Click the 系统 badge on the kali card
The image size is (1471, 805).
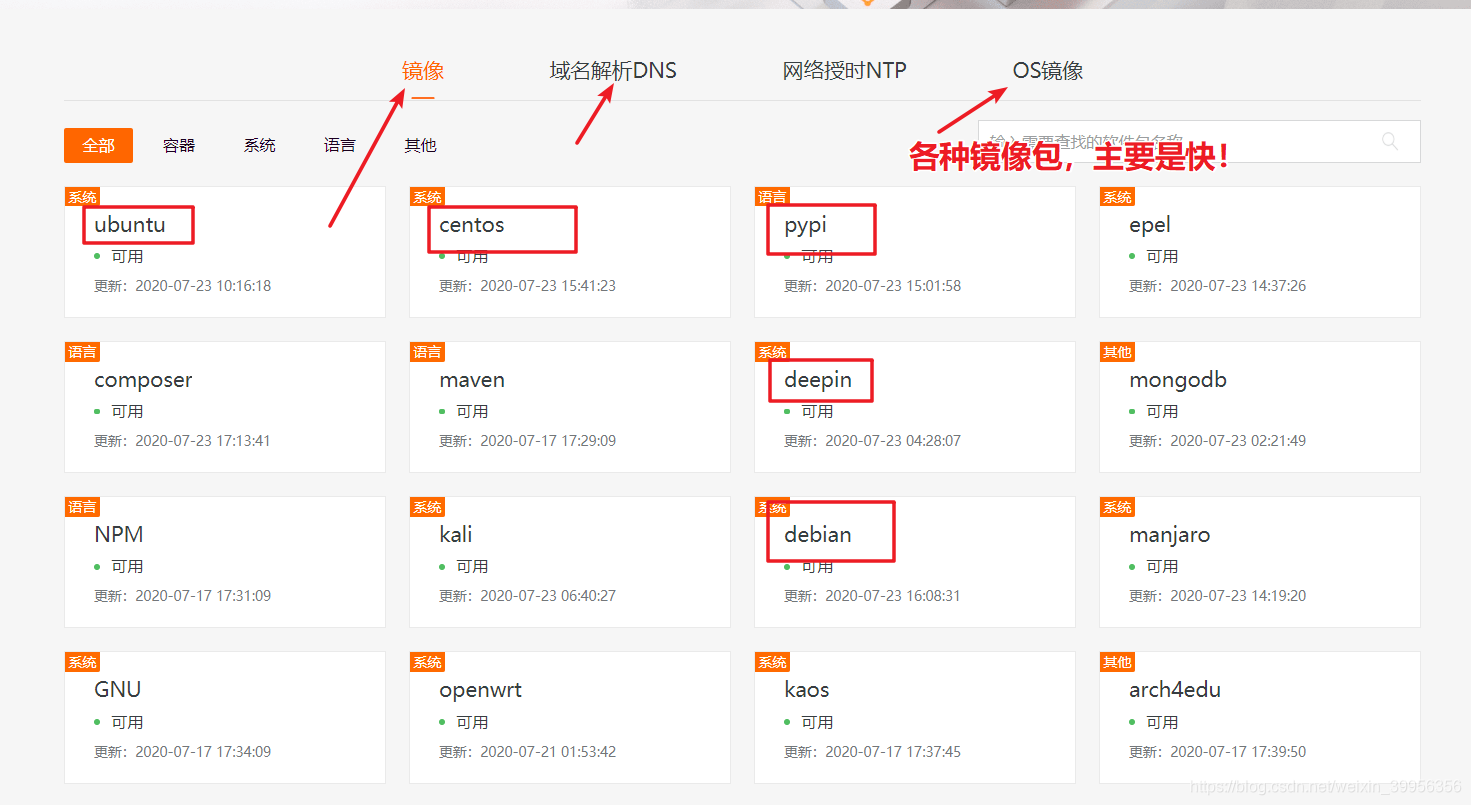point(427,506)
